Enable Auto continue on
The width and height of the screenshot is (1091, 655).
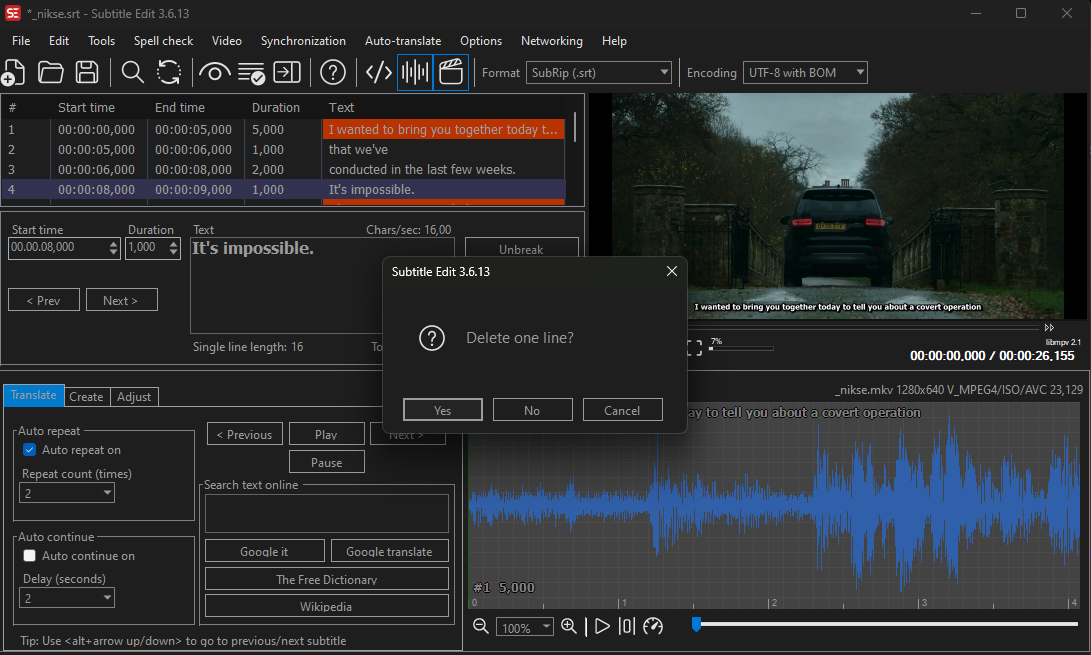tap(29, 555)
